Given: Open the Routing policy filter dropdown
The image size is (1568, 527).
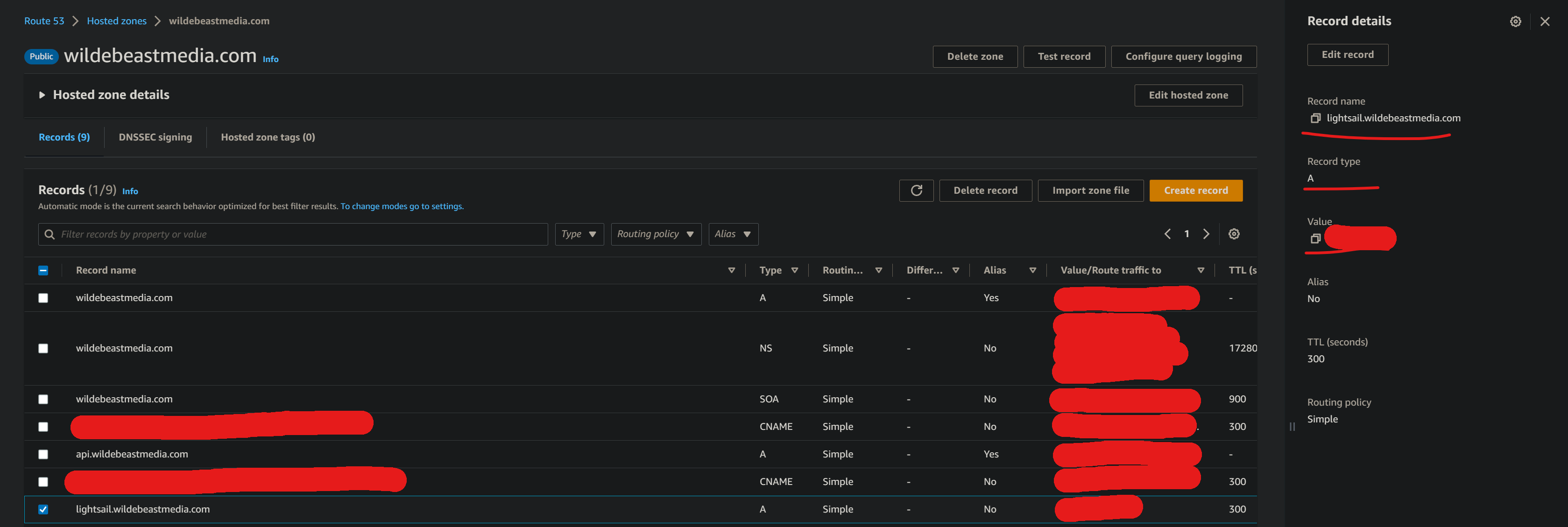Looking at the screenshot, I should (655, 234).
